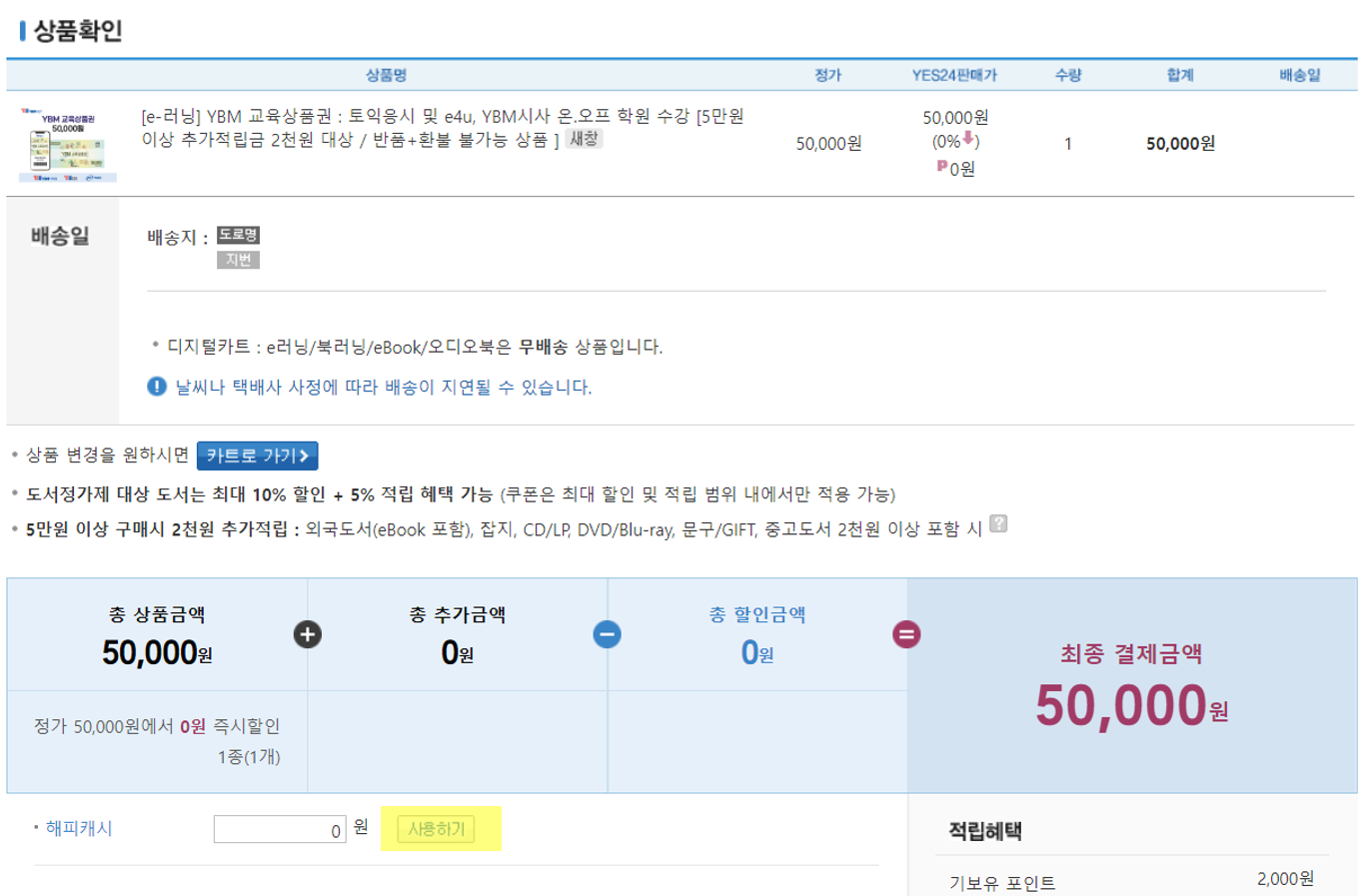Click the YBM 교육상품권 product thumbnail
The image size is (1359, 896).
[68, 145]
